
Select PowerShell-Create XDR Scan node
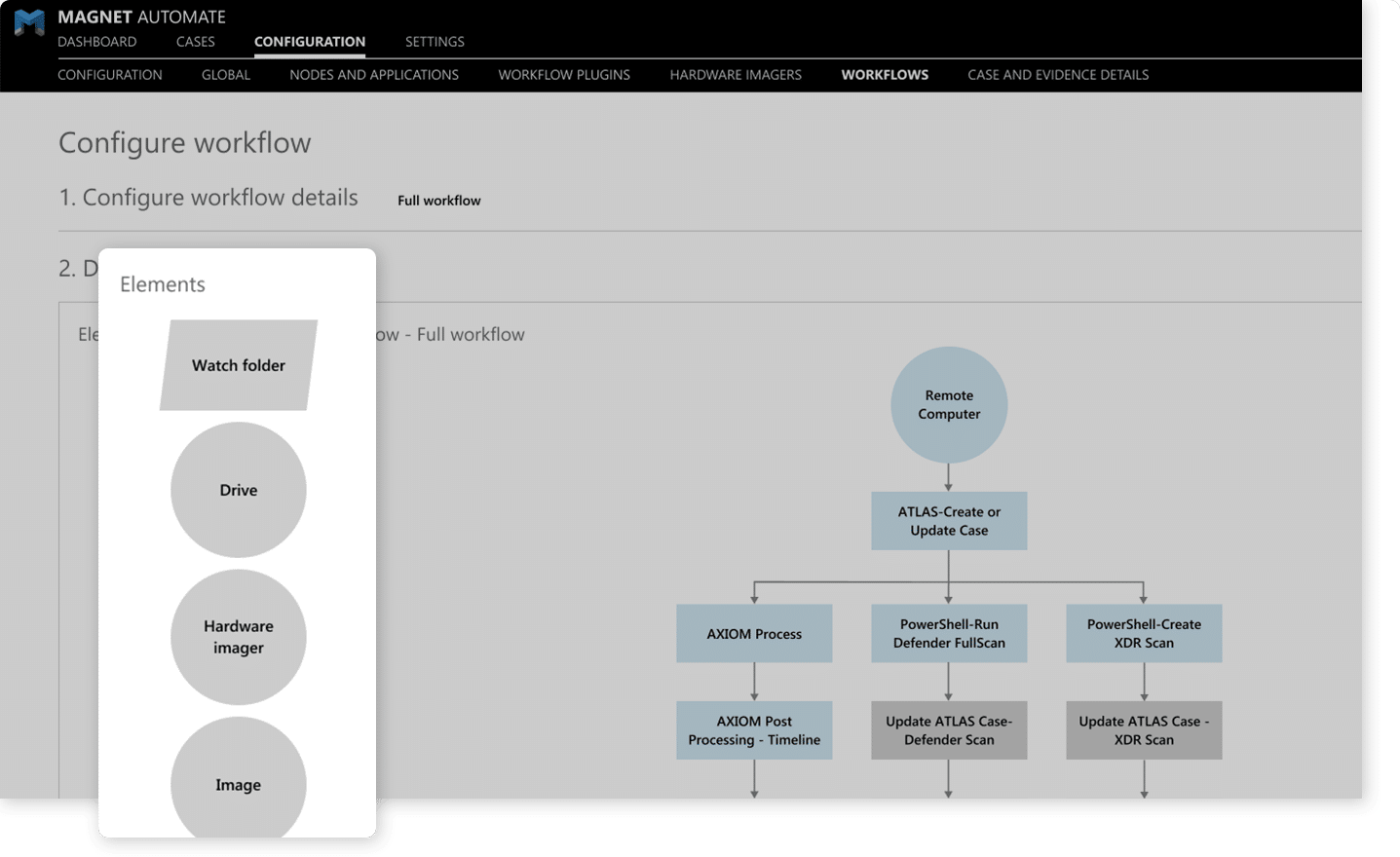[1144, 634]
